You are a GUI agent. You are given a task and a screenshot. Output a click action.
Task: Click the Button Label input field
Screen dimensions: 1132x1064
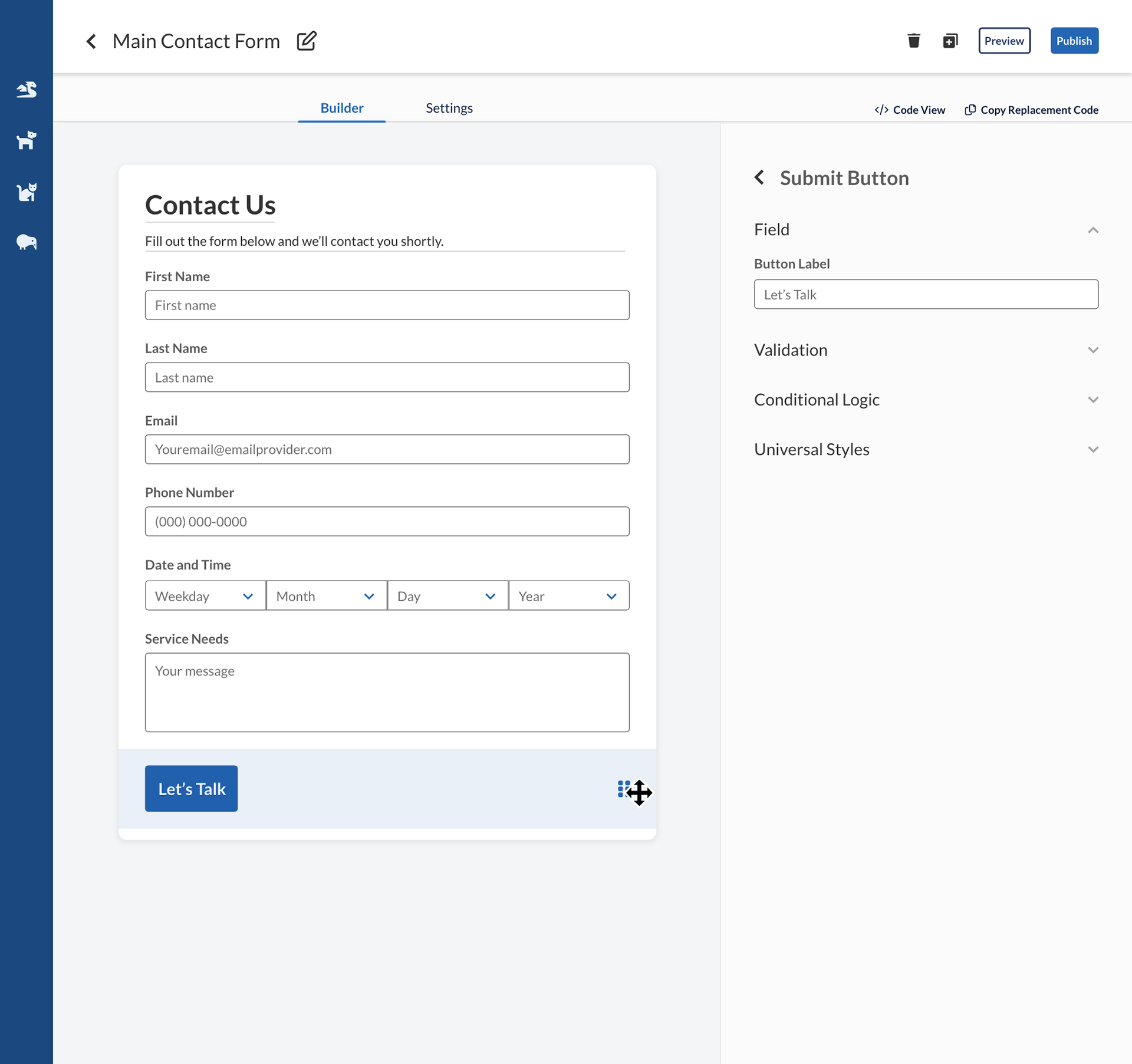(x=926, y=294)
